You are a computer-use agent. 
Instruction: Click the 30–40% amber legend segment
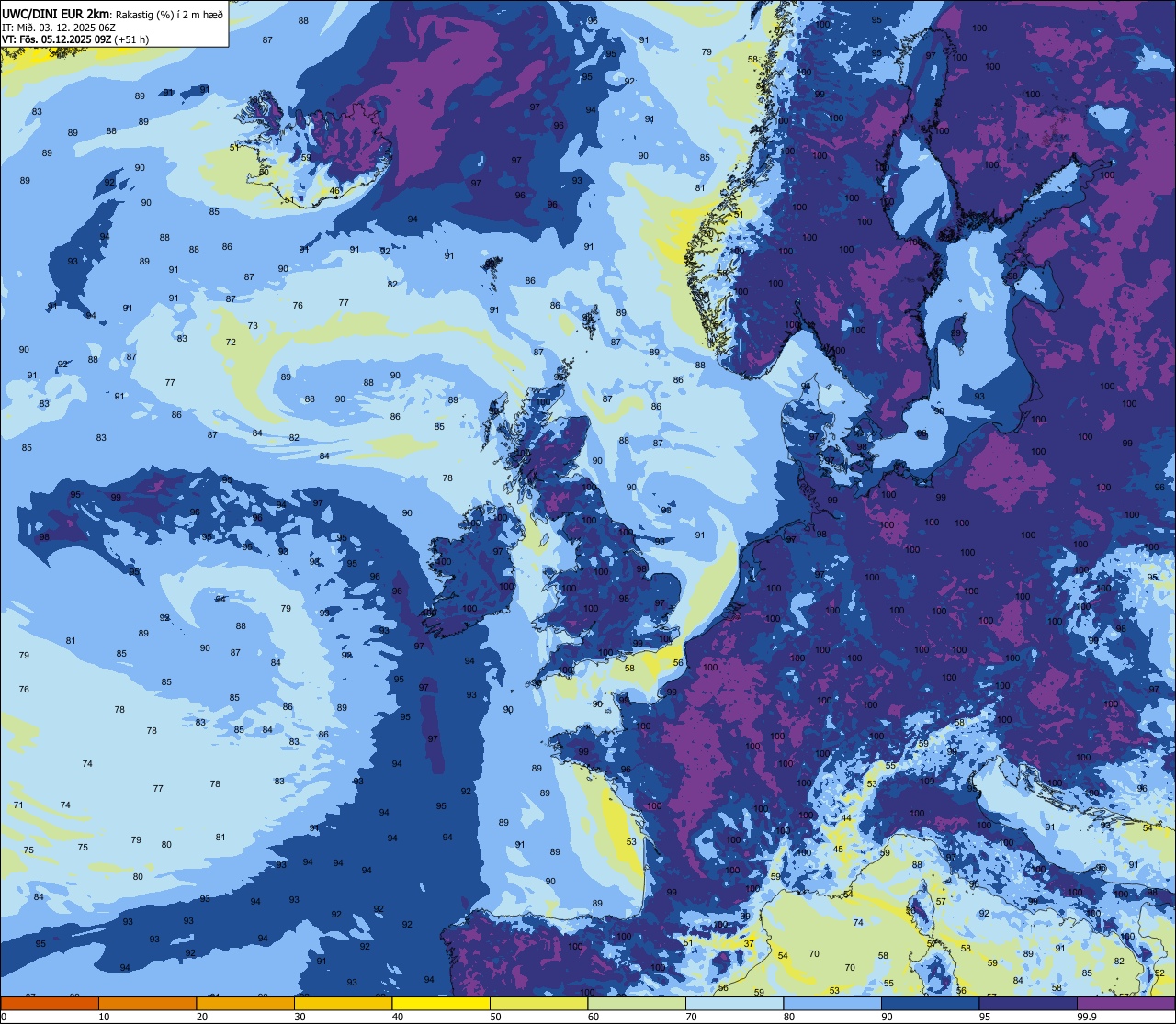pyautogui.click(x=343, y=1003)
